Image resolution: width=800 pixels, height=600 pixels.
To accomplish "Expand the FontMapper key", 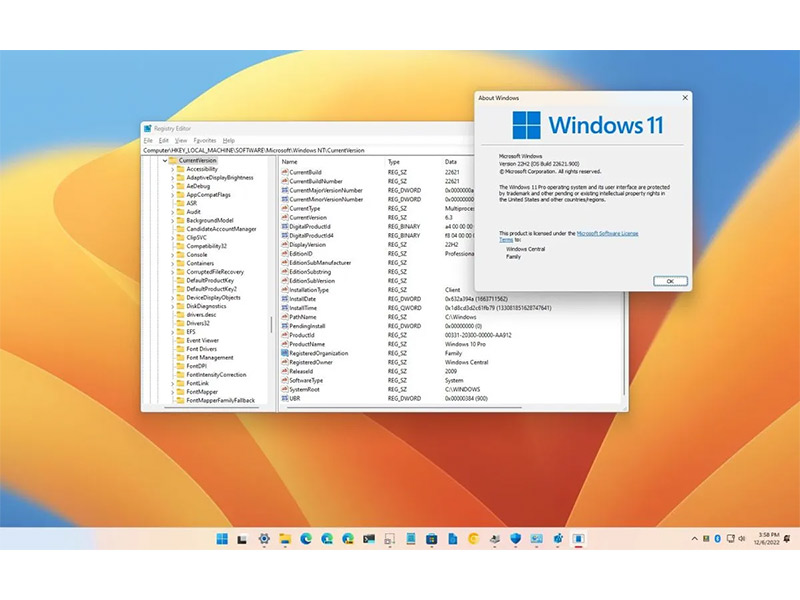I will tap(172, 392).
